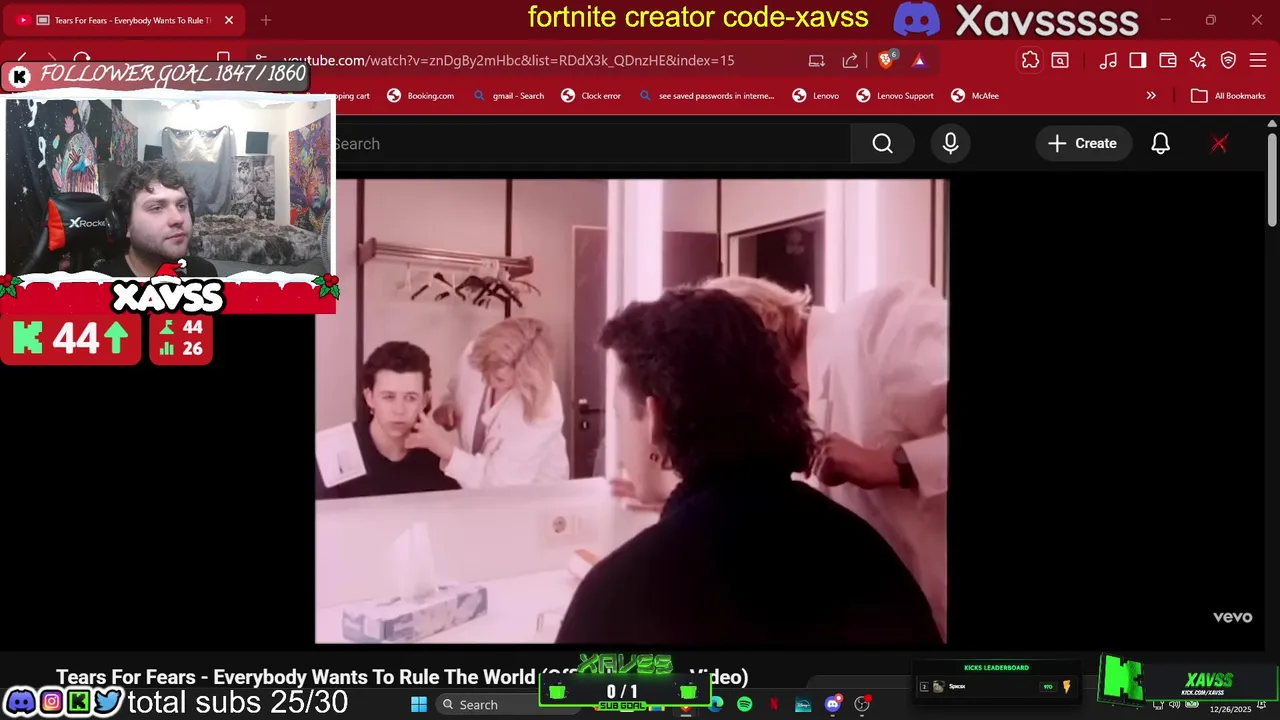Open a new browser tab with plus
1280x720 pixels.
pyautogui.click(x=266, y=20)
